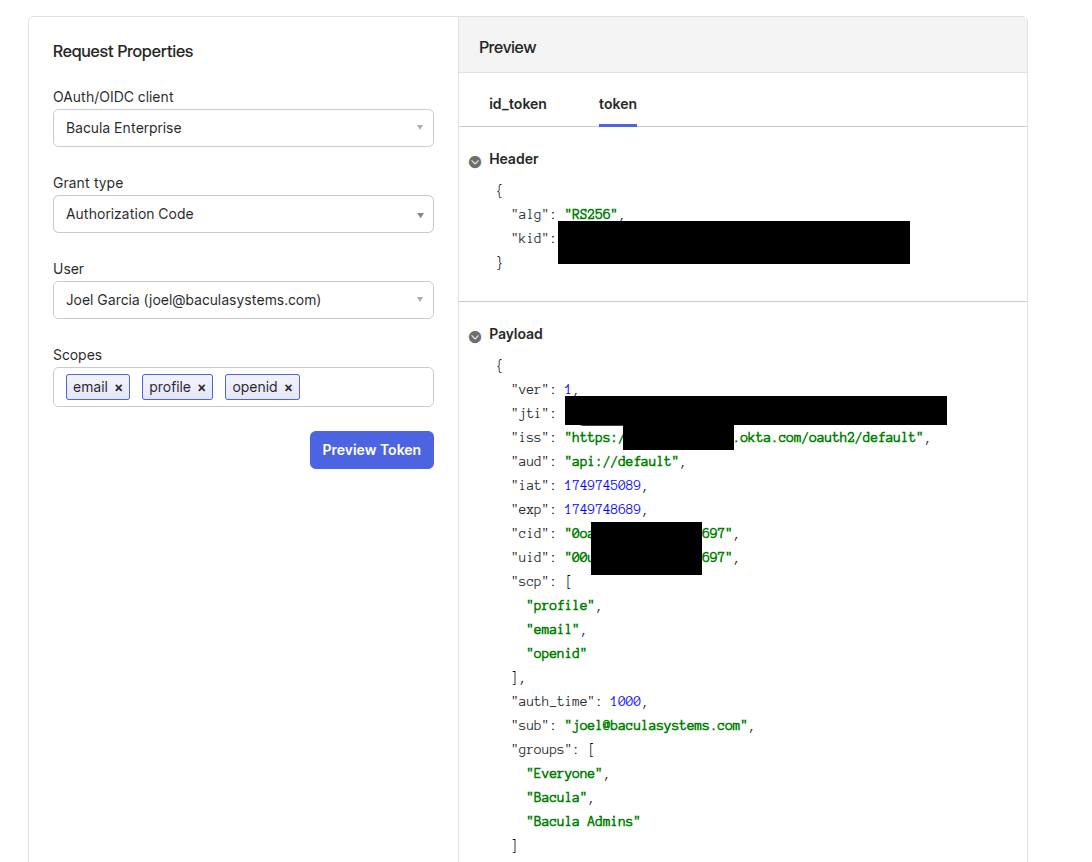Select the "Bacula Admins" group value
This screenshot has width=1092, height=862.
tap(583, 821)
